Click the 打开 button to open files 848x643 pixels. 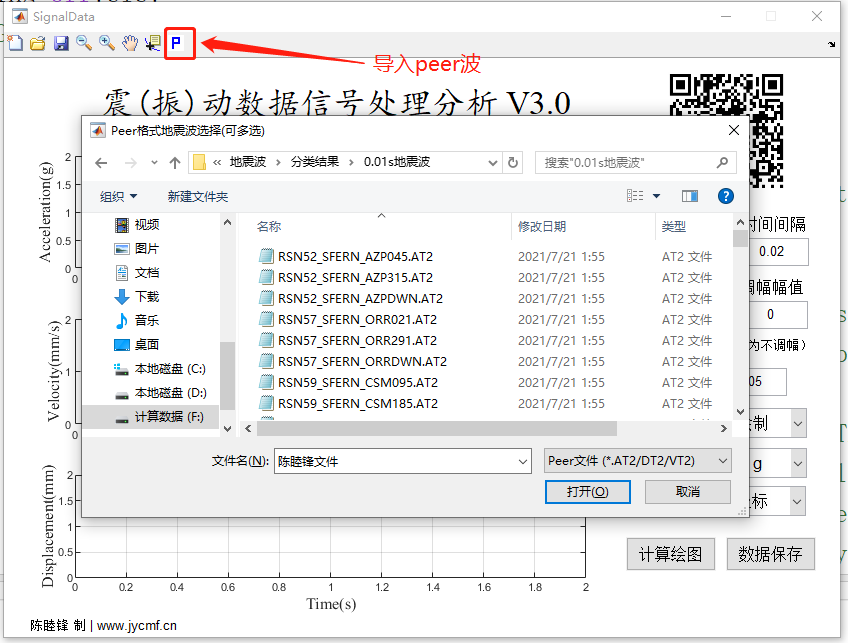588,491
